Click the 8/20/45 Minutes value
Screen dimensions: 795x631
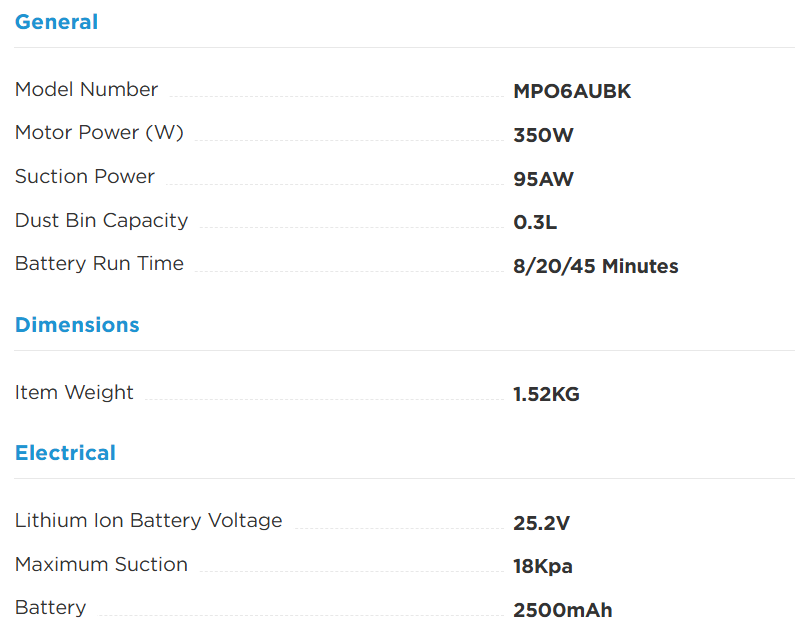[596, 266]
